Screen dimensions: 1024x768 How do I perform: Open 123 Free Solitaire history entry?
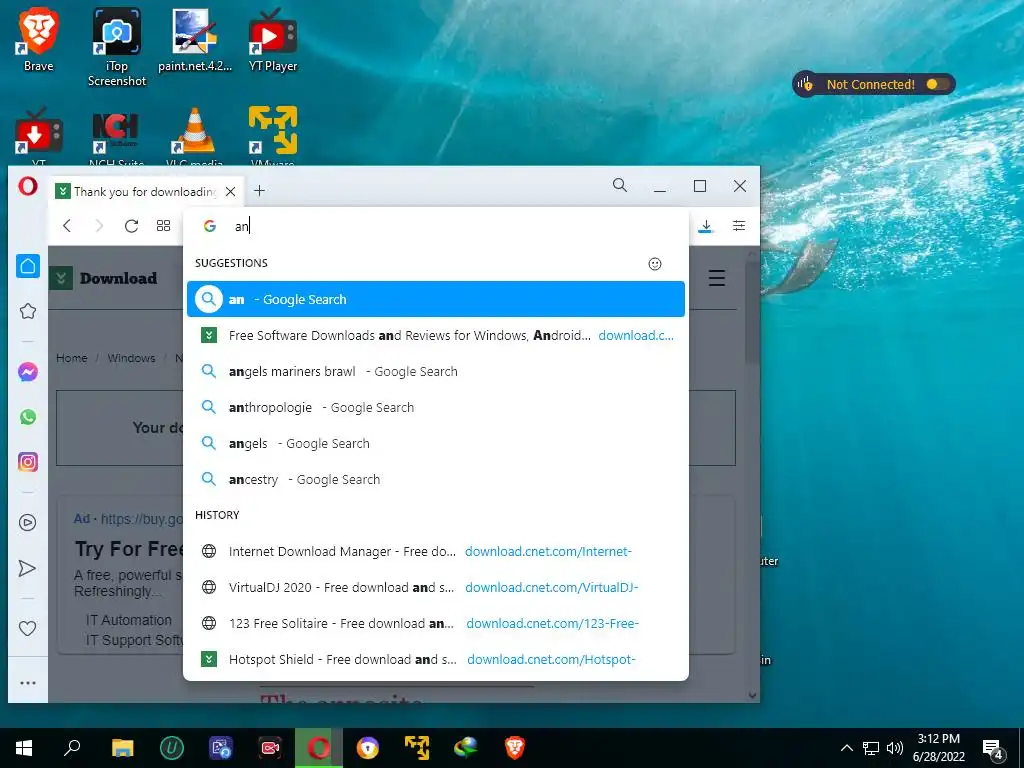(436, 623)
